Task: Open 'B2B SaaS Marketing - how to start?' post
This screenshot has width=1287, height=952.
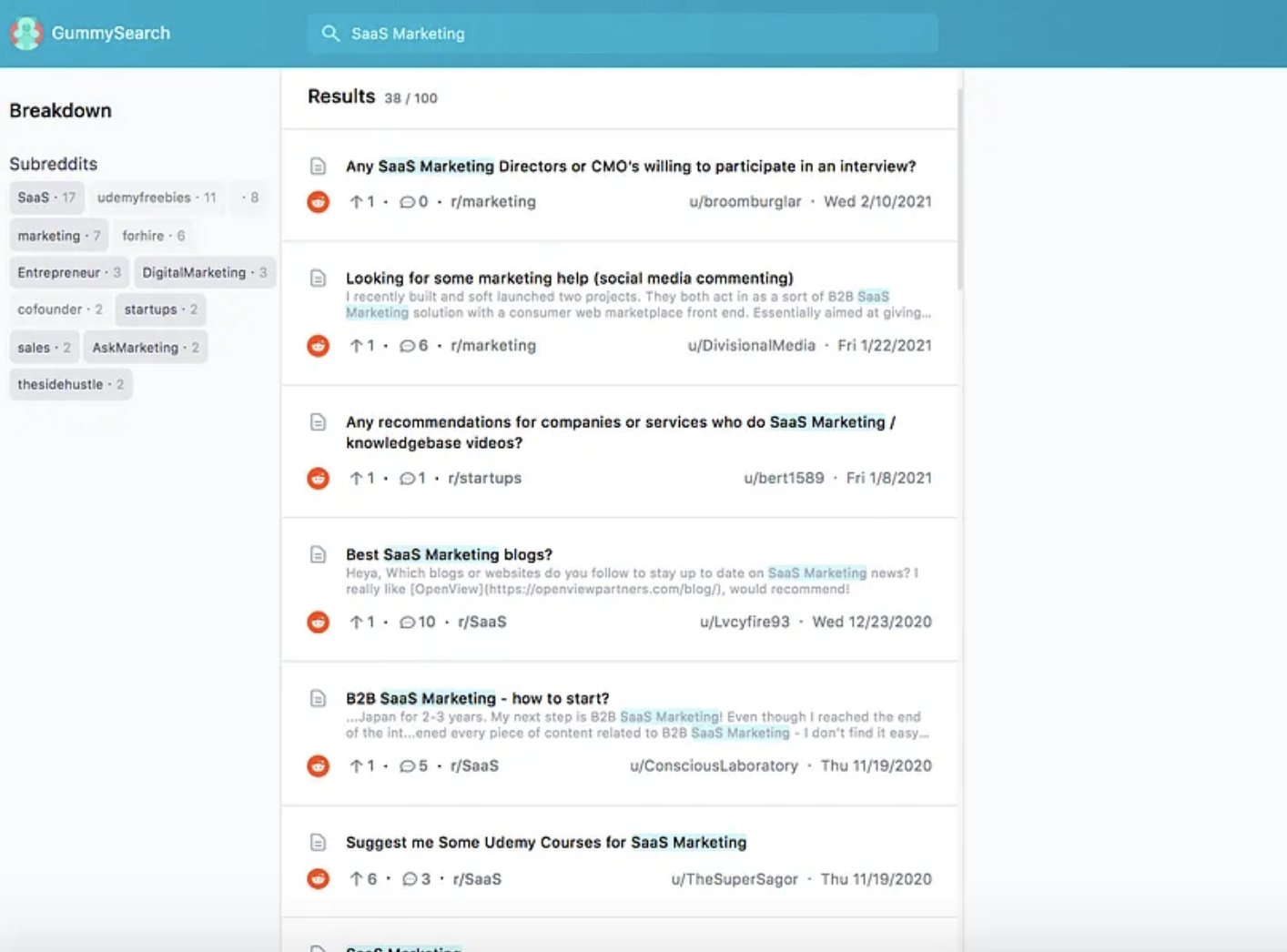Action: click(x=478, y=698)
